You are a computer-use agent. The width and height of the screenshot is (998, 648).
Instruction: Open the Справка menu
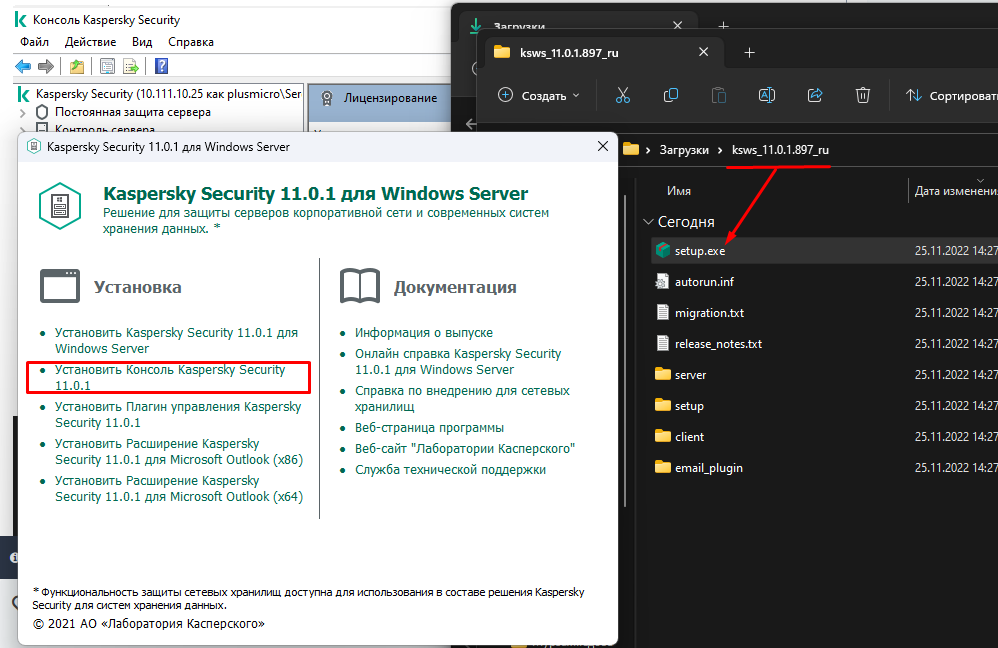click(191, 42)
